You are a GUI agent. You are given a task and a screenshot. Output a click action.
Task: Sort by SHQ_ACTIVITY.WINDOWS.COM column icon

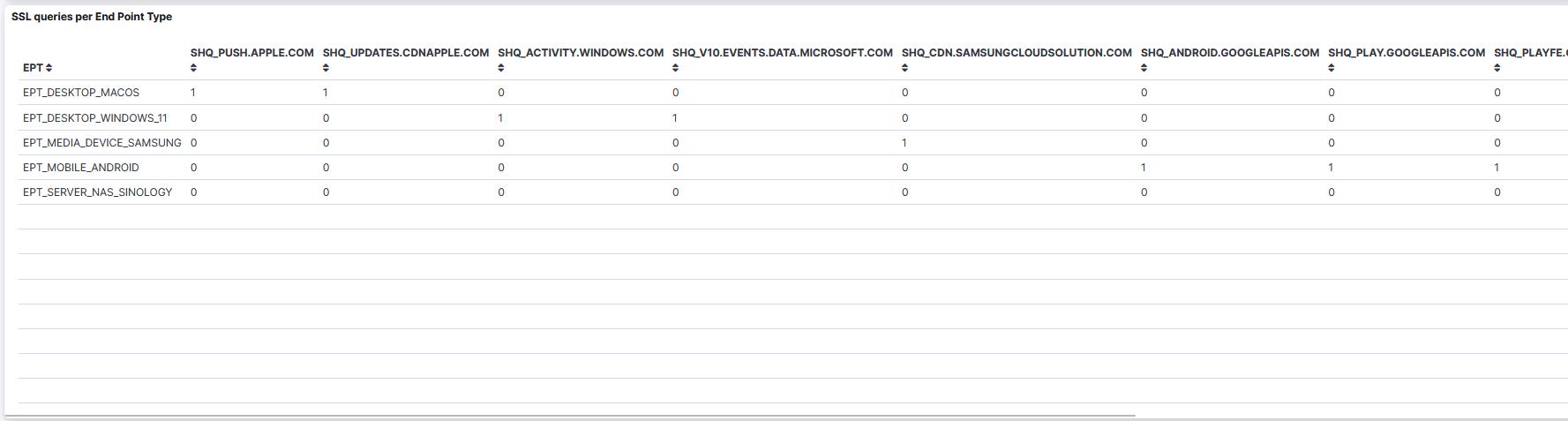(501, 68)
